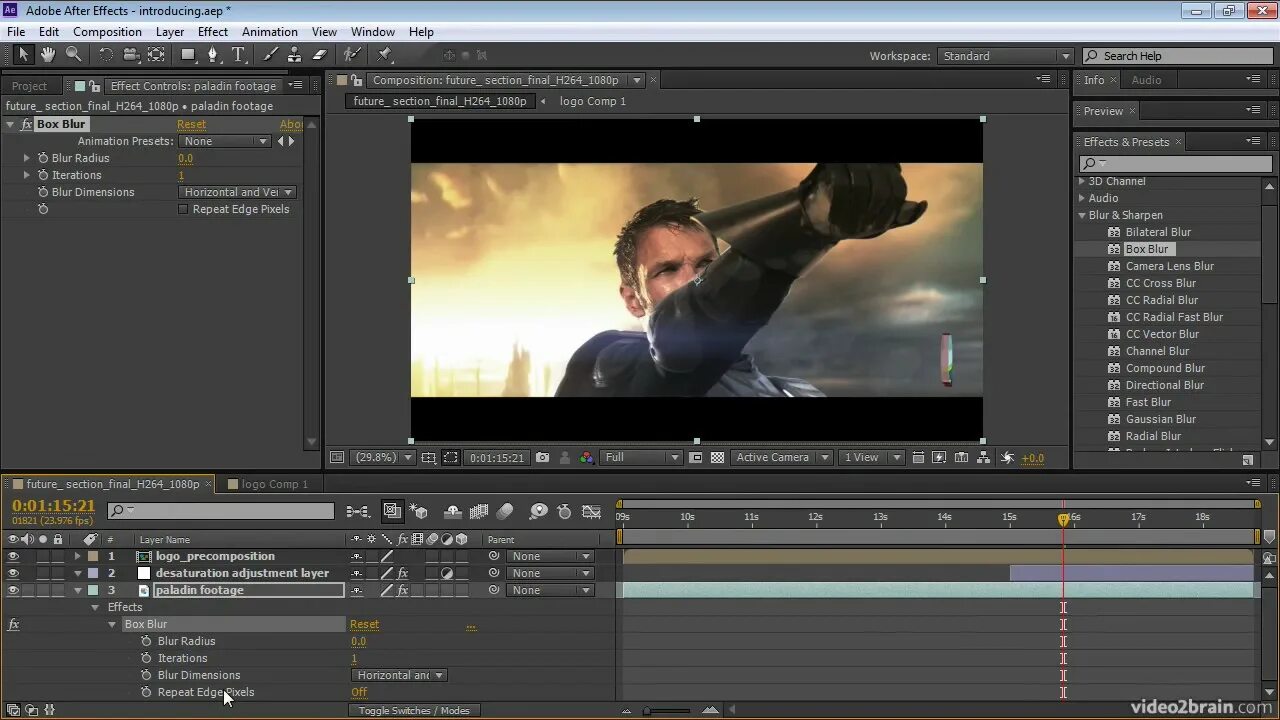Image resolution: width=1280 pixels, height=720 pixels.
Task: Toggle the transparency grid in viewer
Action: (717, 457)
